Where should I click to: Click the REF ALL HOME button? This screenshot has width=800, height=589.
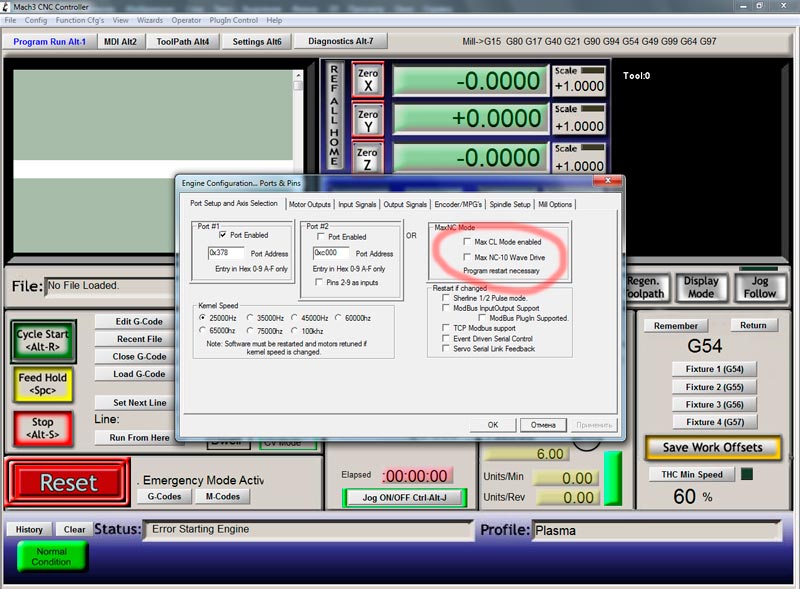coord(334,115)
